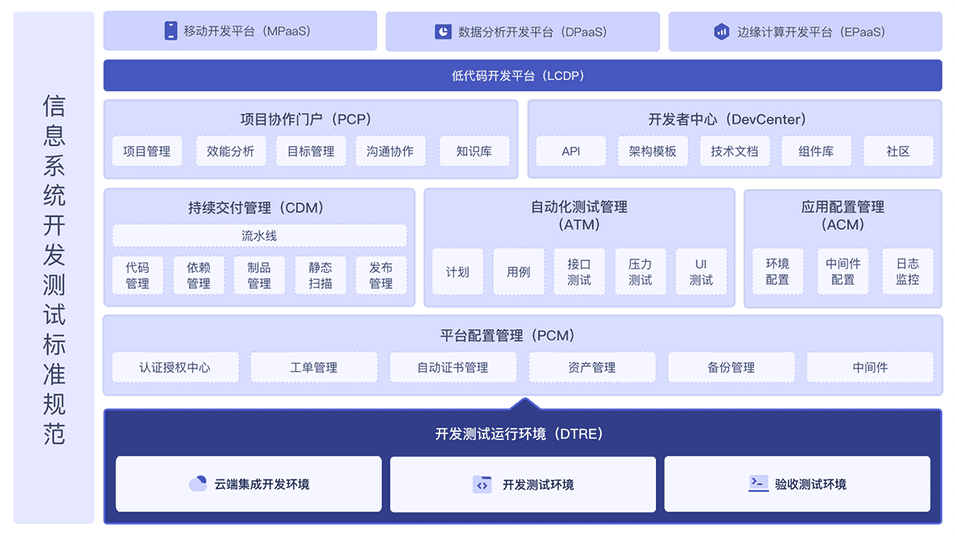Select 认证授权中心 box

tap(175, 367)
